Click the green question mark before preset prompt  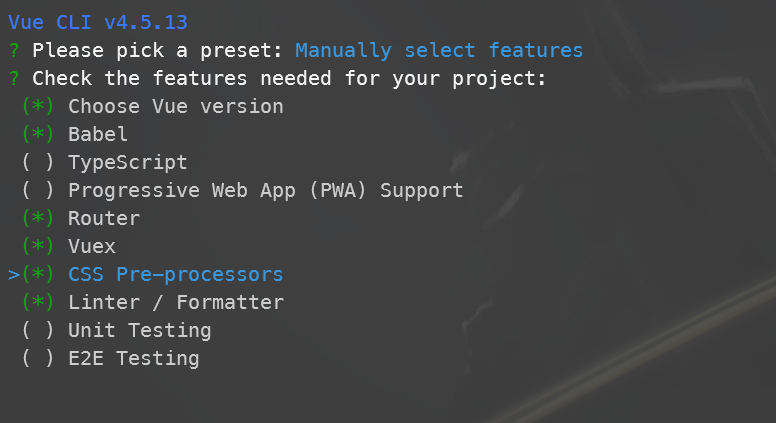tap(14, 50)
